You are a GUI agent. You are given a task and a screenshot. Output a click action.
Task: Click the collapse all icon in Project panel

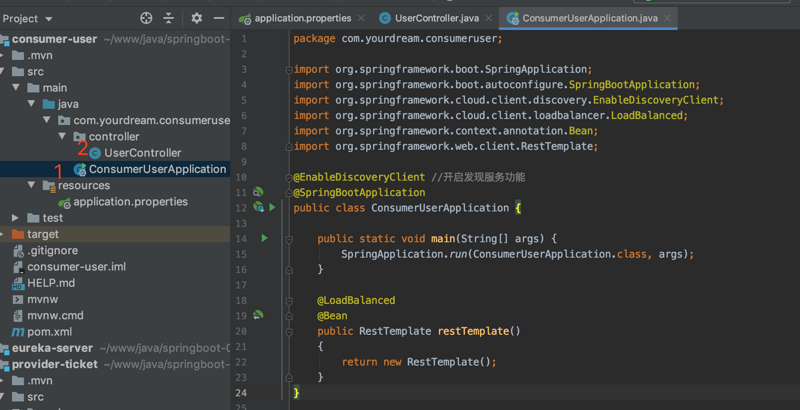click(168, 18)
